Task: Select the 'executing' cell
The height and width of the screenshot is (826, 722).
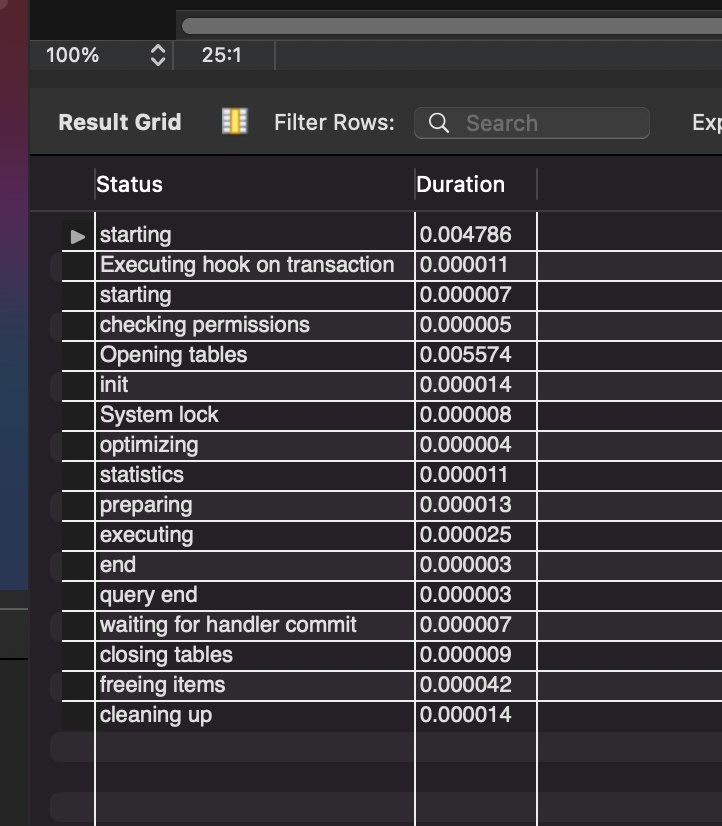Action: pyautogui.click(x=255, y=535)
